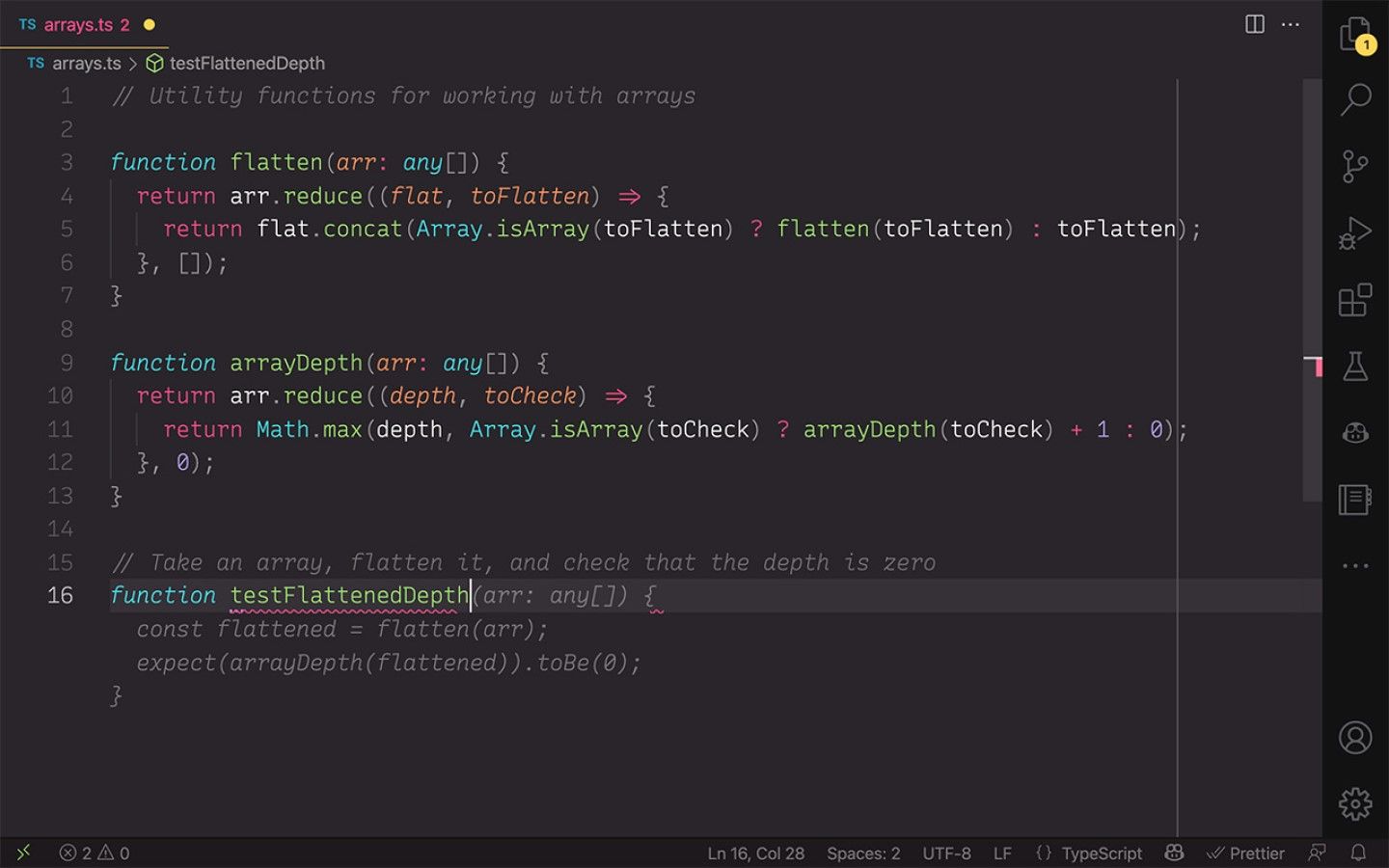
Task: Open the Explorer view in activity bar
Action: [1355, 35]
